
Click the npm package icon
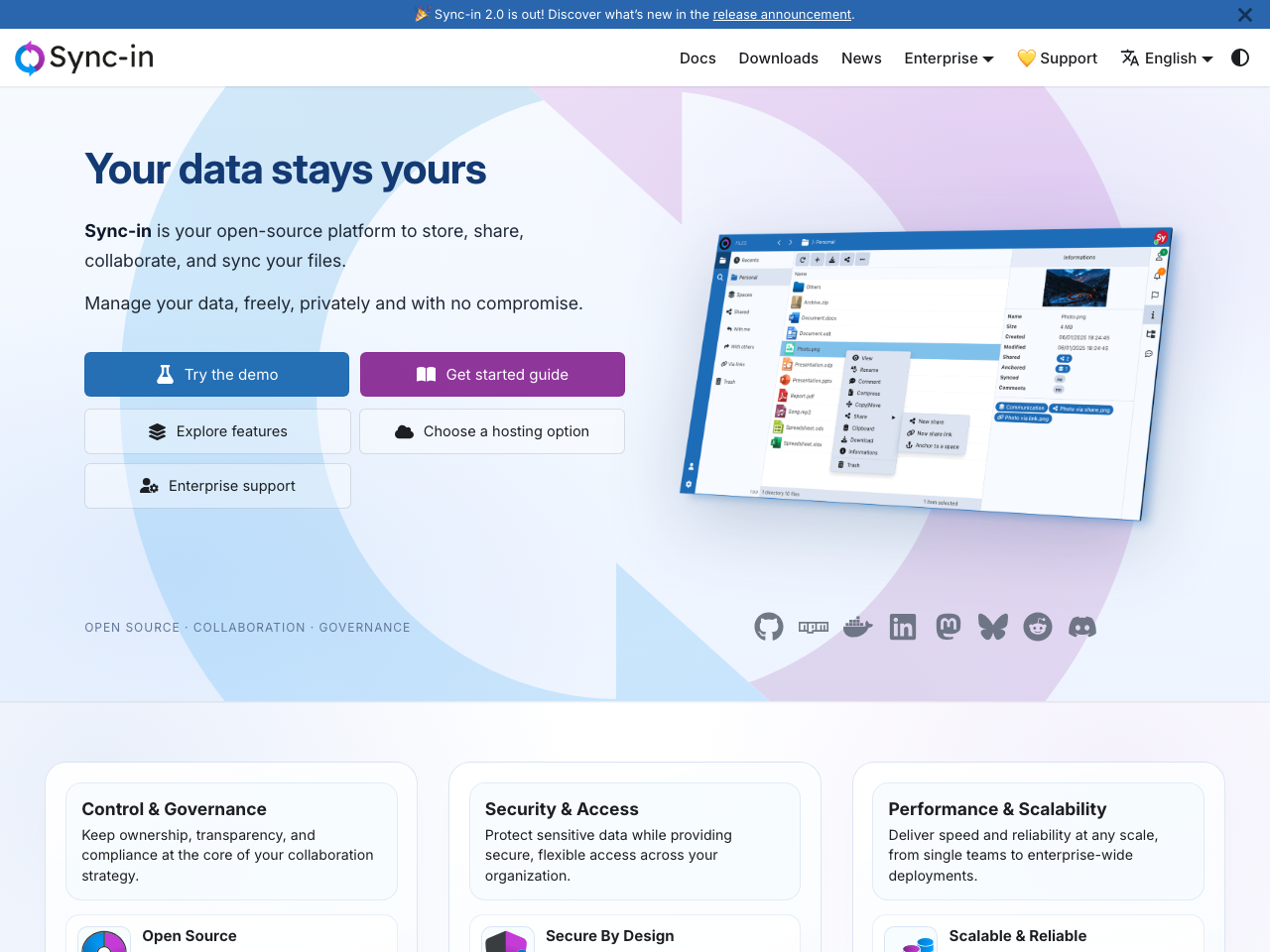coord(814,627)
